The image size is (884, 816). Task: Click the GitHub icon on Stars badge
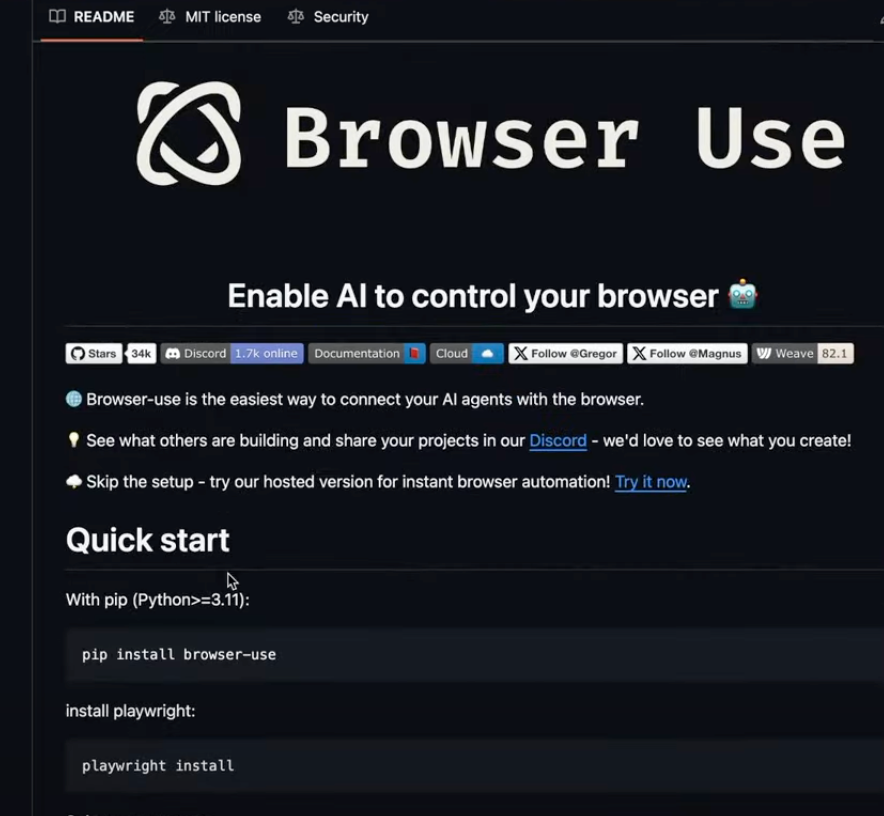click(x=78, y=354)
